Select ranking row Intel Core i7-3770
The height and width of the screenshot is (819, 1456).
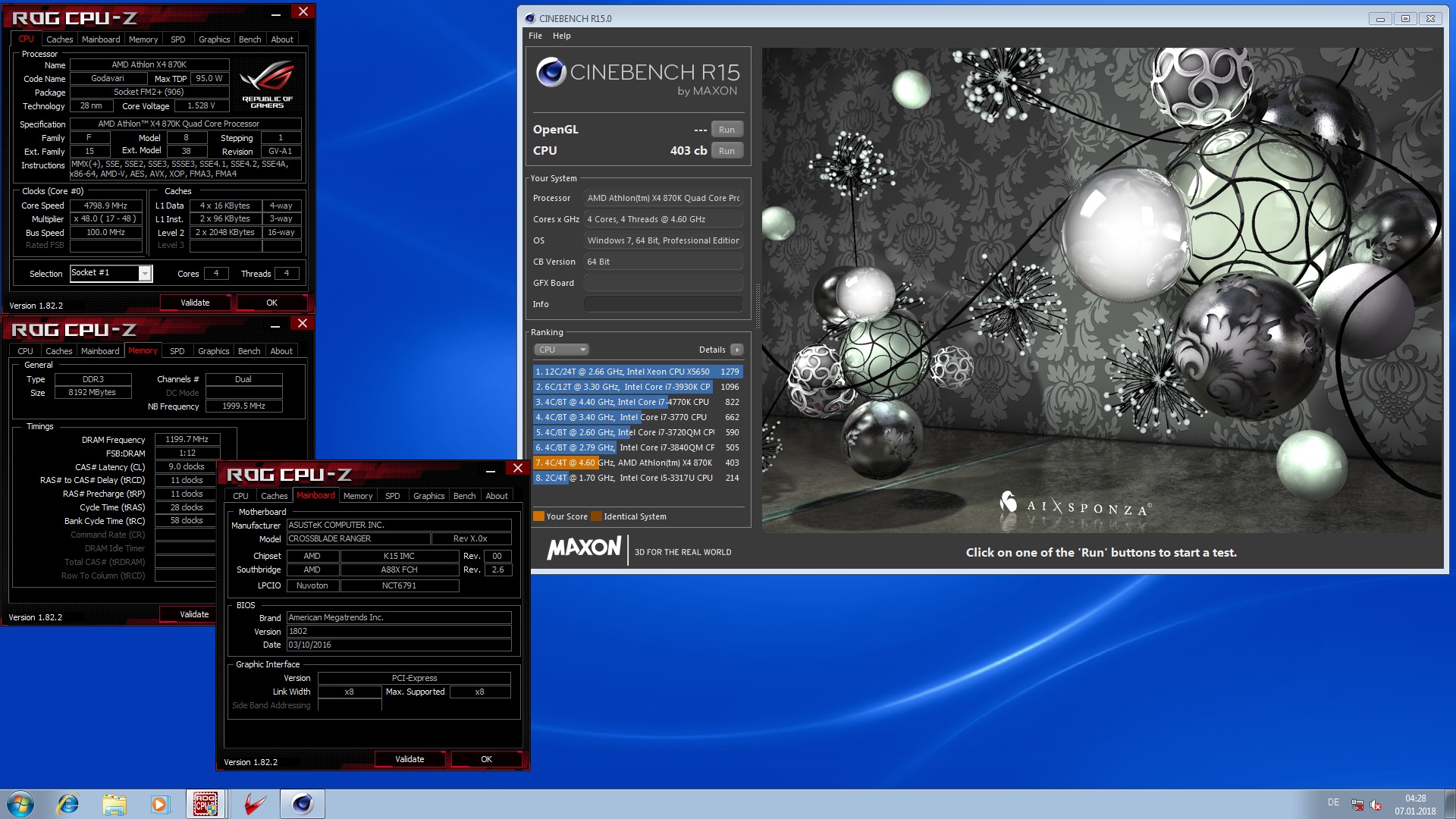[x=637, y=417]
